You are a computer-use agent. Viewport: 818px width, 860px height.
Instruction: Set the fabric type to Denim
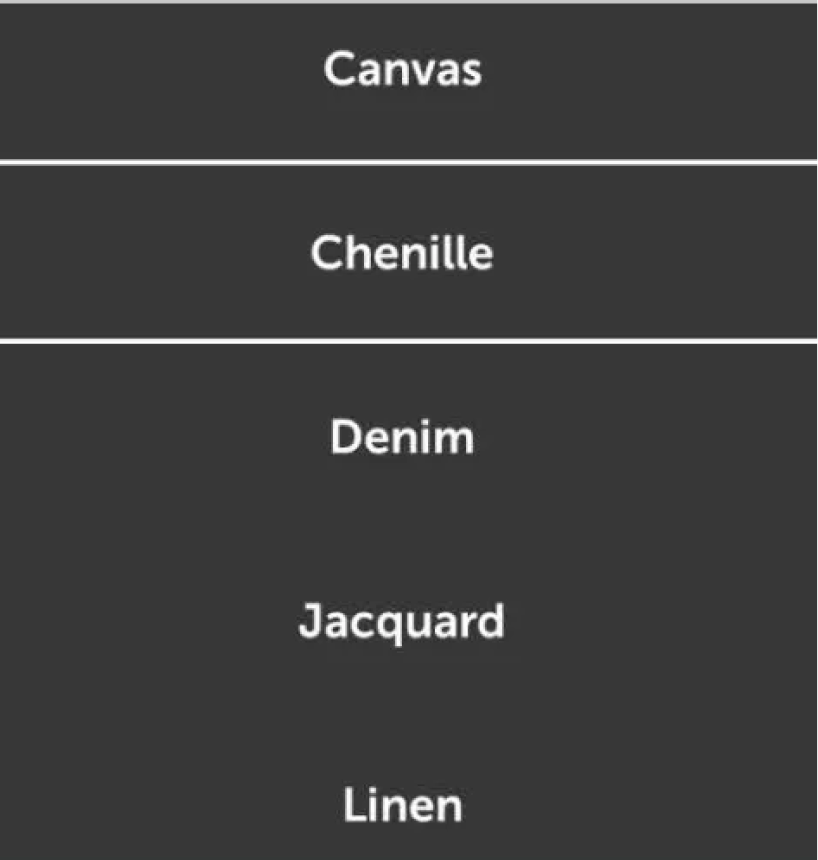point(402,438)
